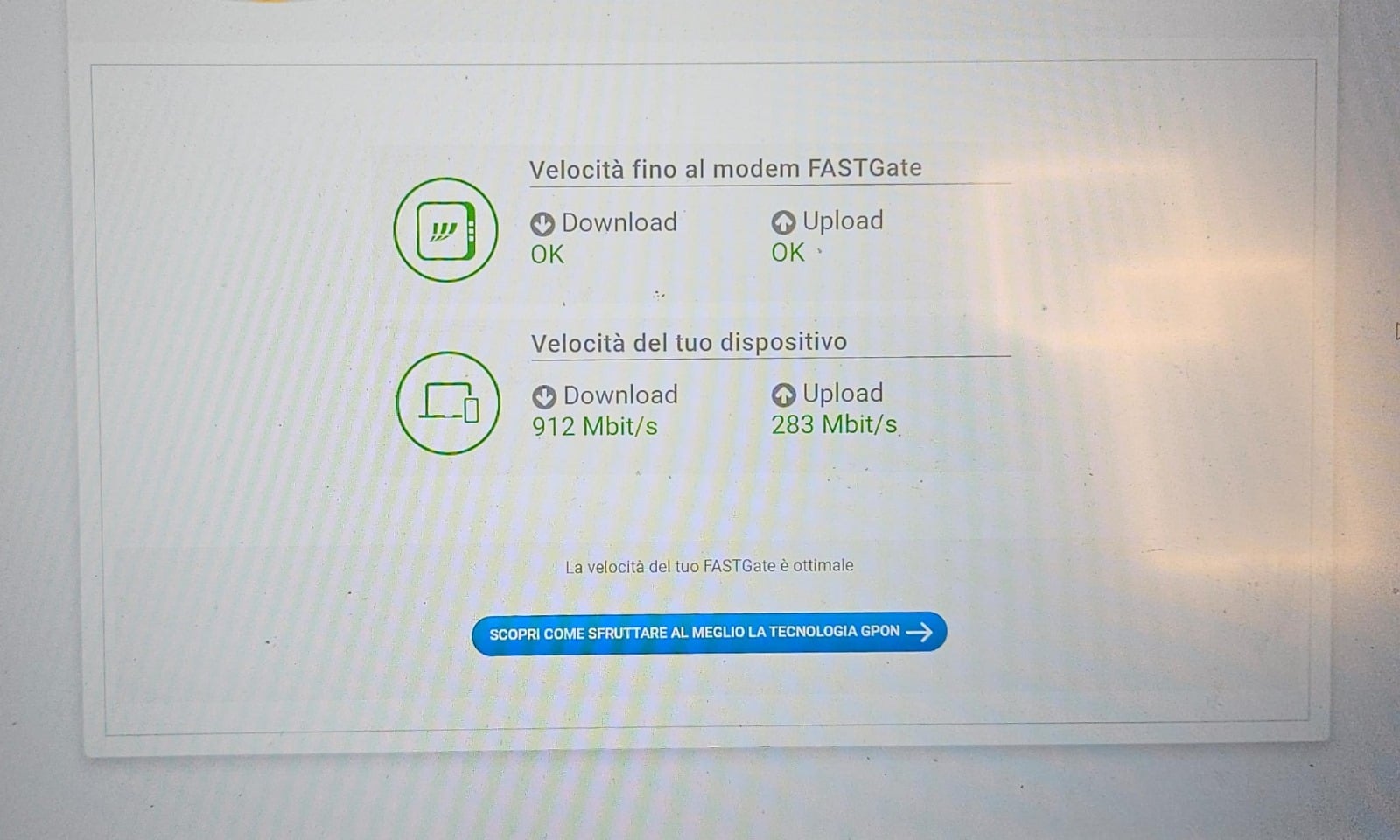Click the device Upload label text

click(x=843, y=393)
